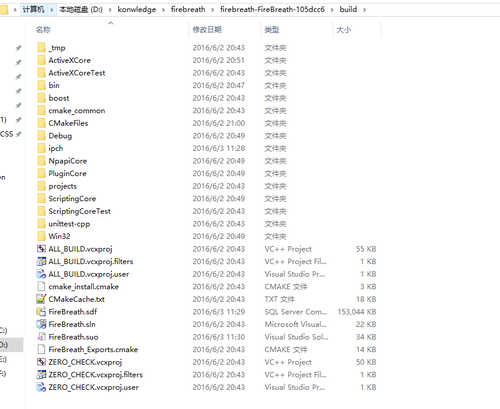Image resolution: width=500 pixels, height=409 pixels.
Task: Navigate to firebreath-FireBreath-105dcc6 breadcrumb
Action: point(272,9)
